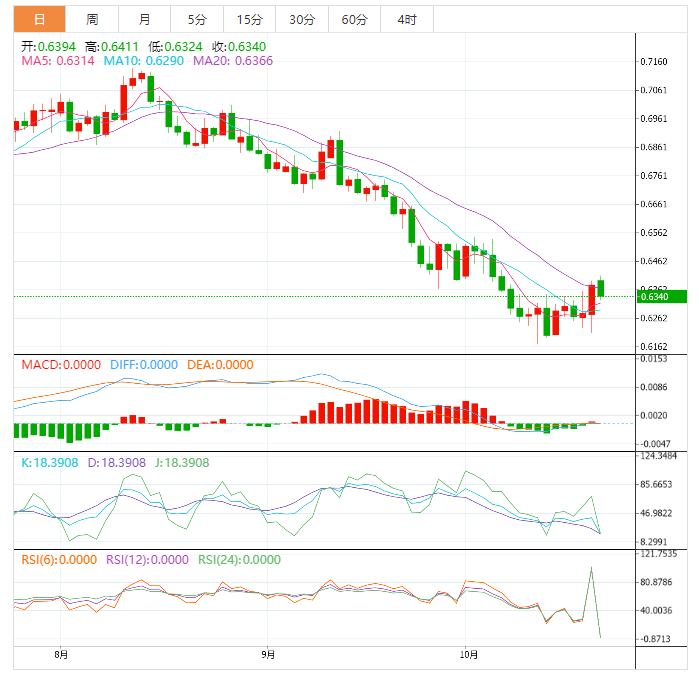Image resolution: width=699 pixels, height=676 pixels.
Task: Click the 8月 date axis label
Action: pyautogui.click(x=61, y=655)
